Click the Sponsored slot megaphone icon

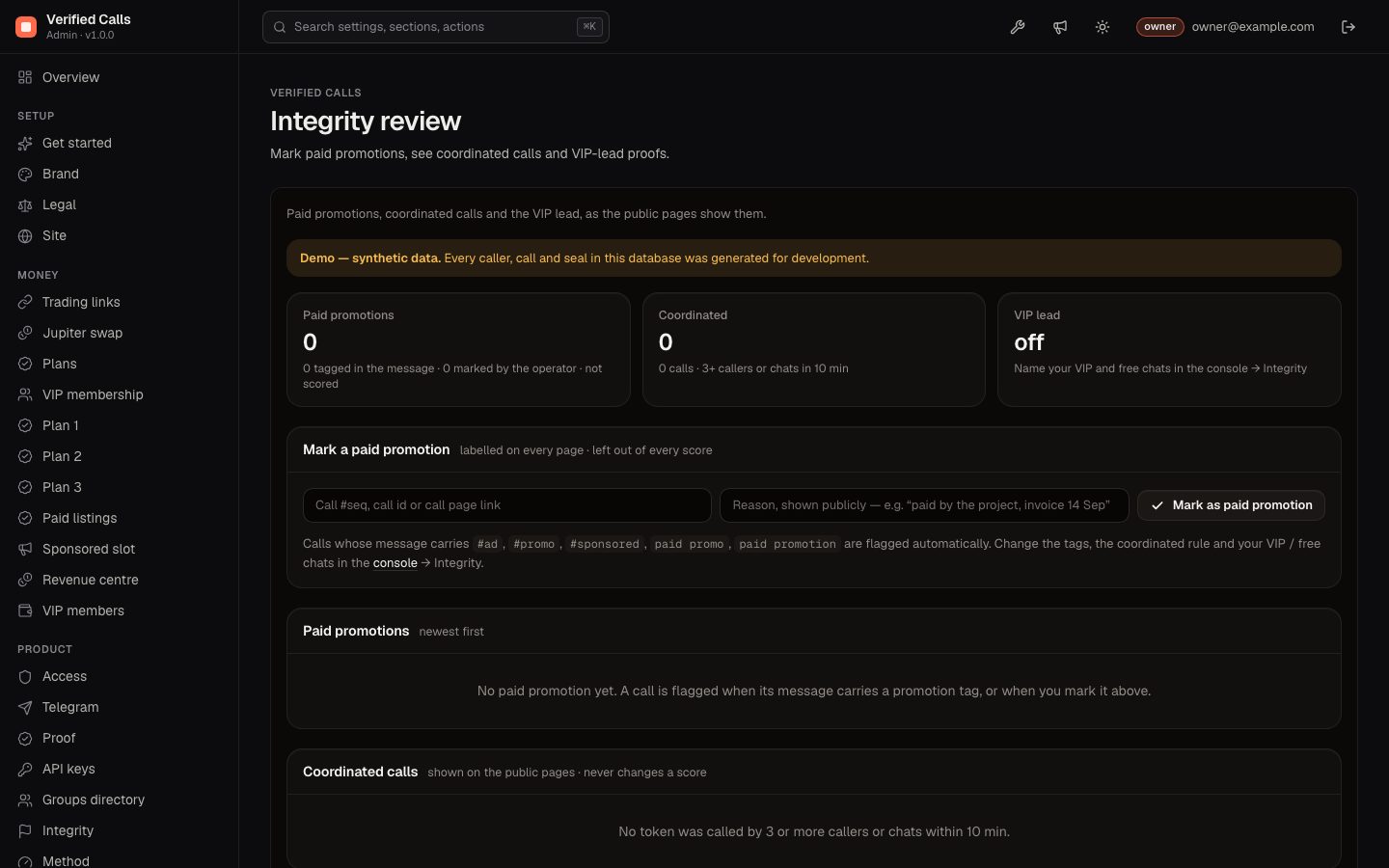click(x=25, y=549)
